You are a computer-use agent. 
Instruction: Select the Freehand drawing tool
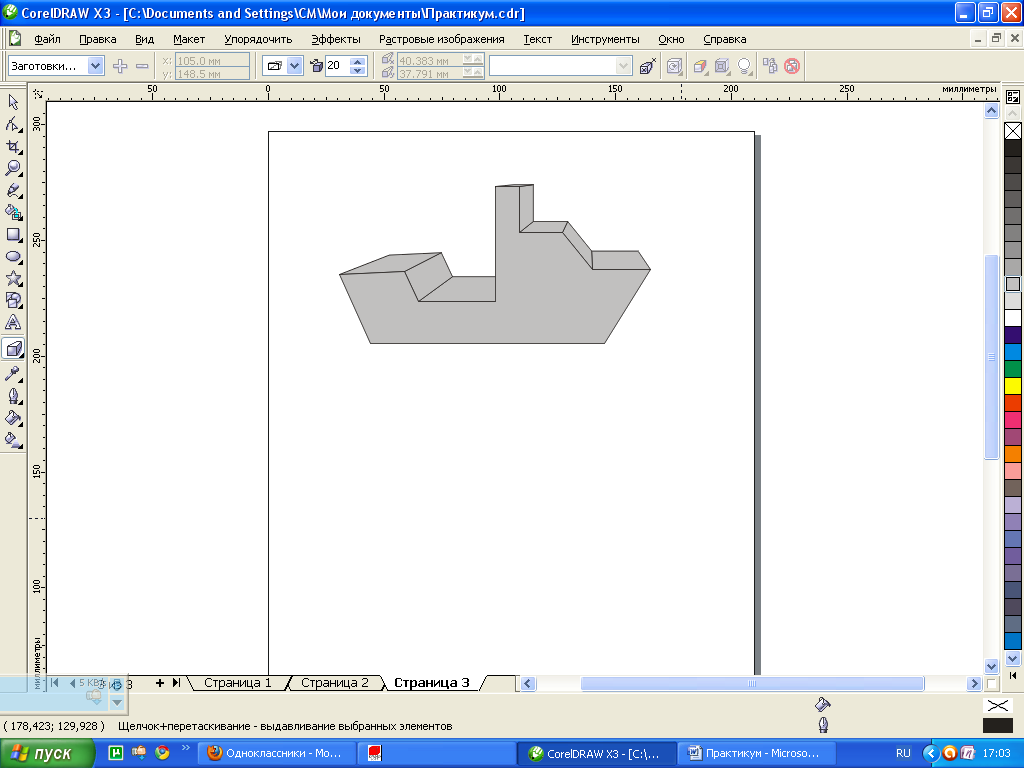tap(13, 190)
